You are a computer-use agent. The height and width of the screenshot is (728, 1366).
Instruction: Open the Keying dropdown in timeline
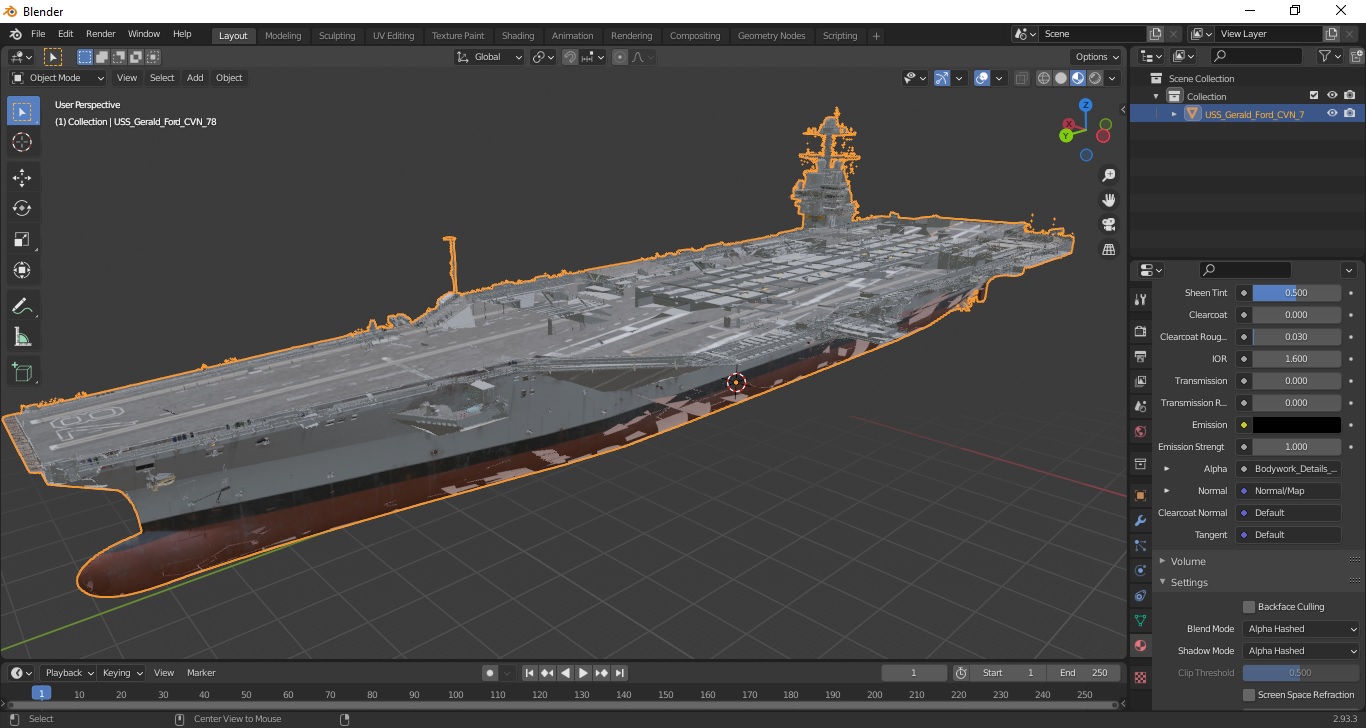122,673
